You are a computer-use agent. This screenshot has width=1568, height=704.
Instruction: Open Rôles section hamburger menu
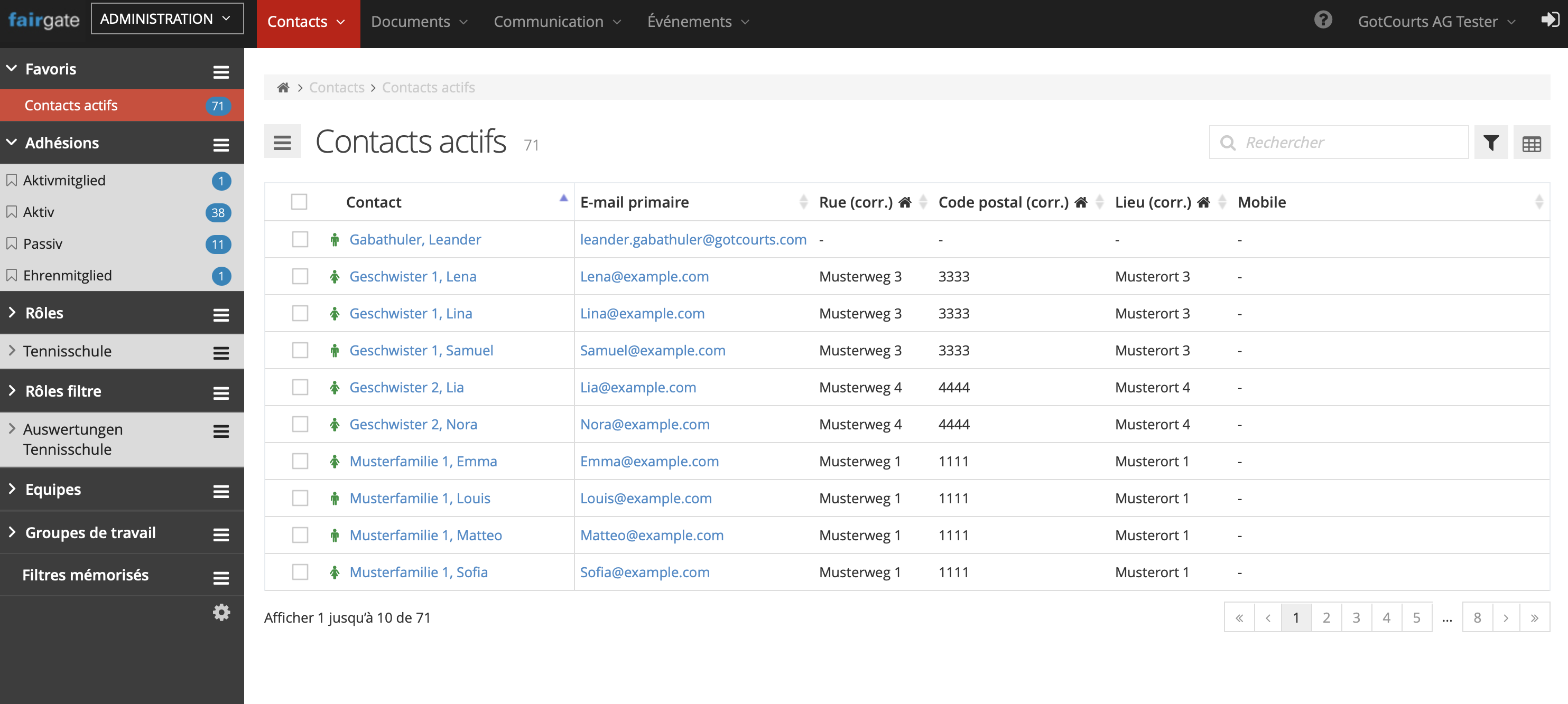click(x=221, y=315)
